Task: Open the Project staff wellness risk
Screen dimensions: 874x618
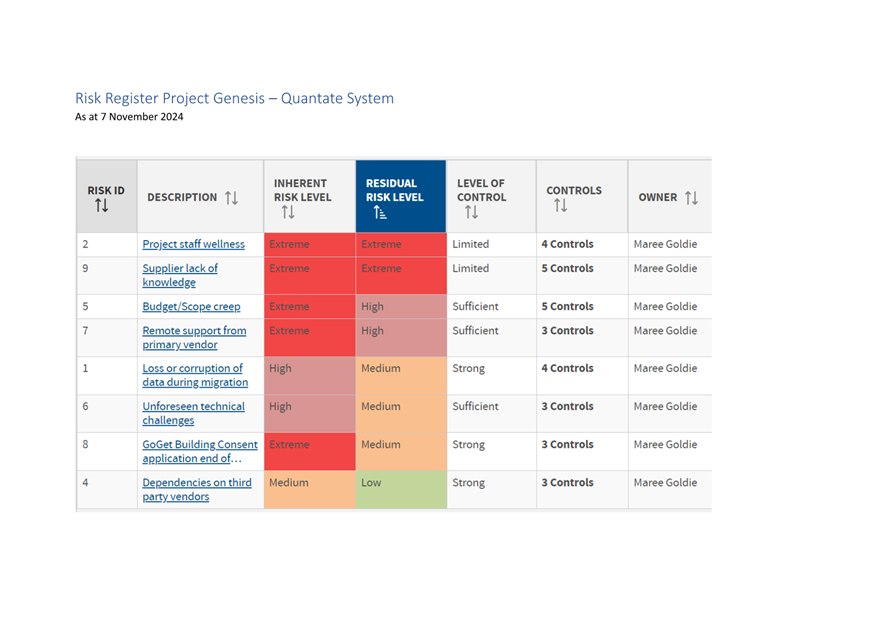Action: 193,244
